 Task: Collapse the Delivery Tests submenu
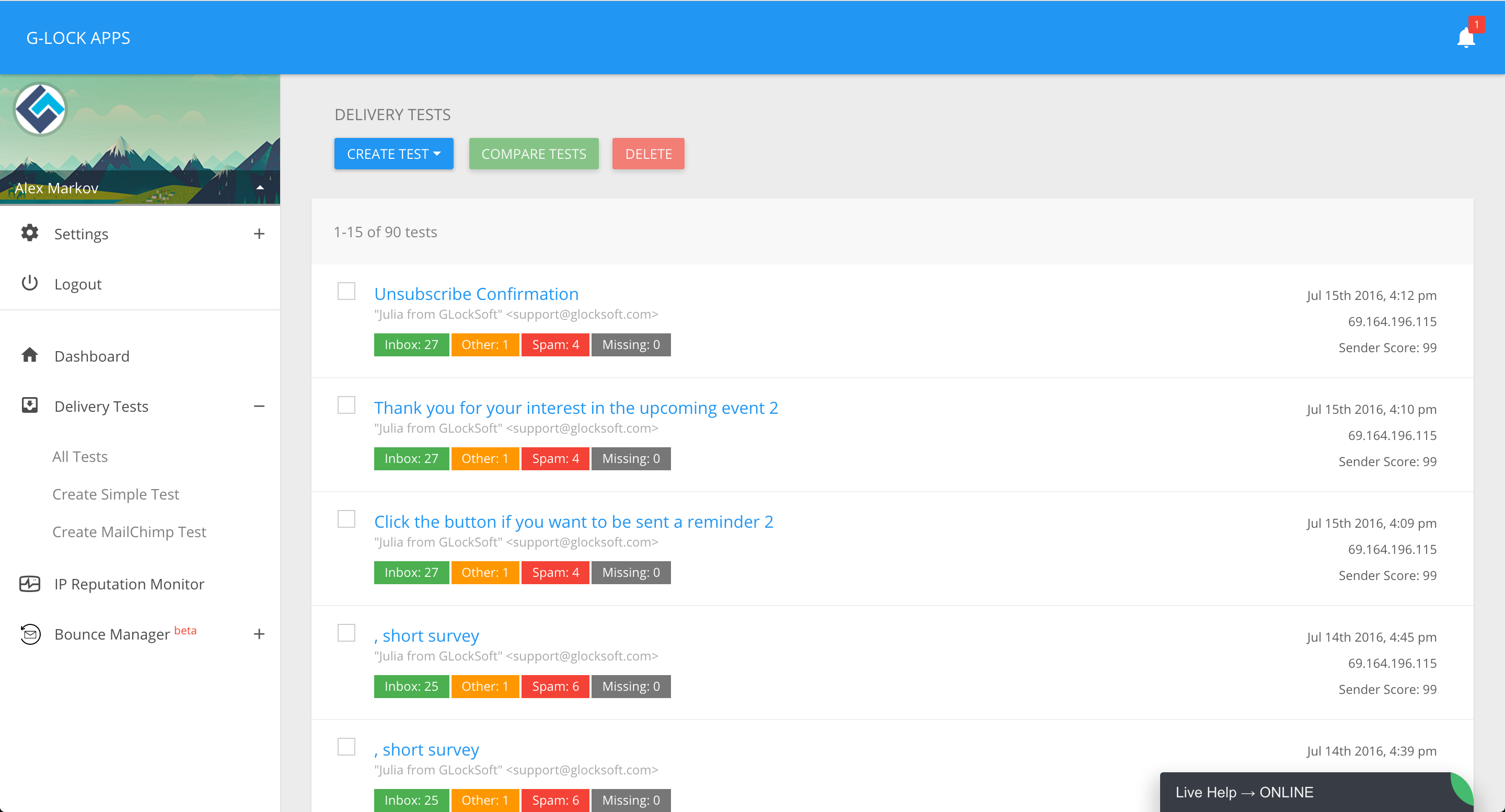(x=259, y=406)
